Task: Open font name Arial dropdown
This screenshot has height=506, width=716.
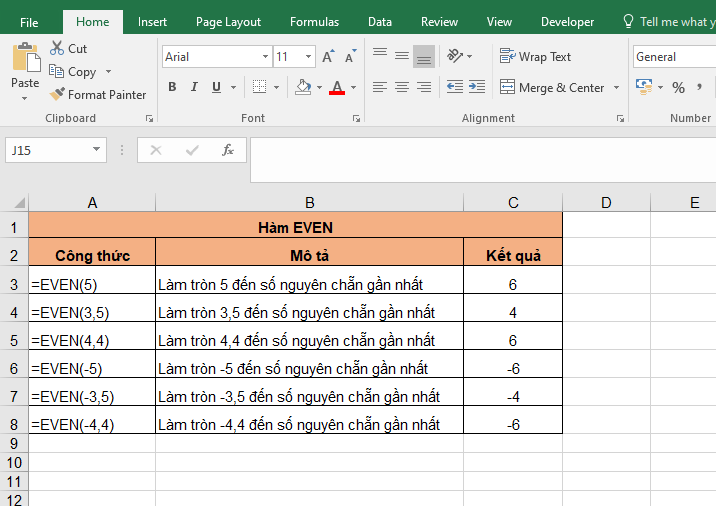Action: pyautogui.click(x=265, y=57)
